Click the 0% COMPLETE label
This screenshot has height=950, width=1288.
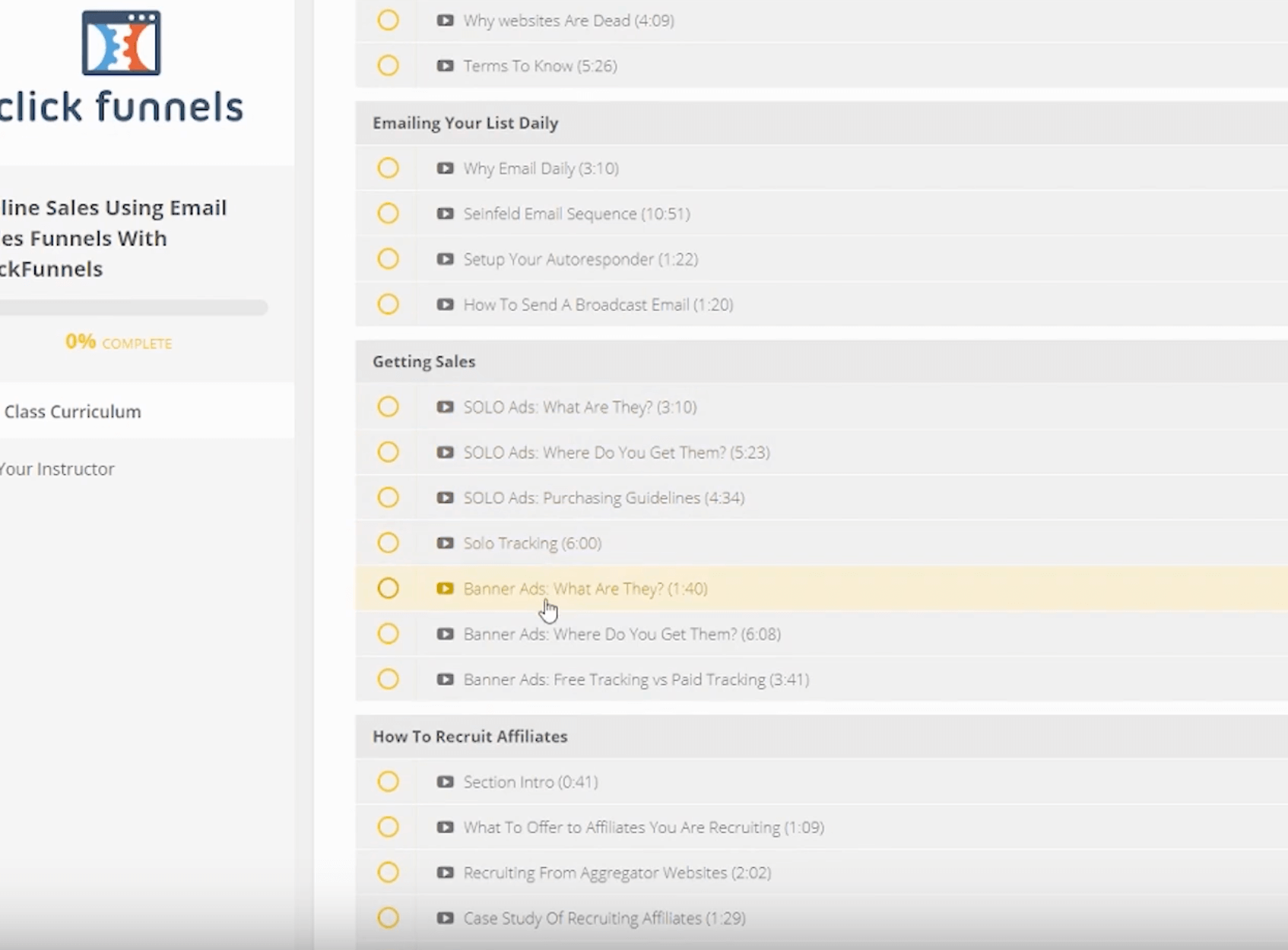[119, 342]
